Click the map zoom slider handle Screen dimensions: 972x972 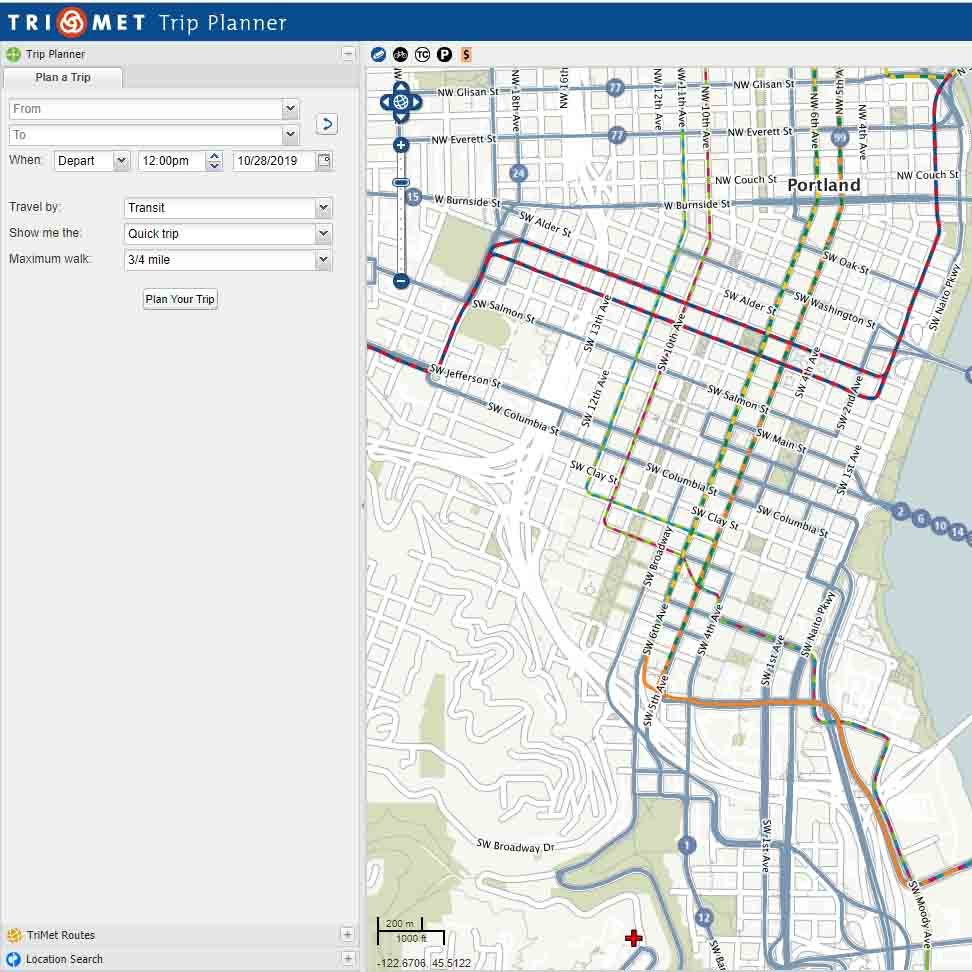point(401,182)
